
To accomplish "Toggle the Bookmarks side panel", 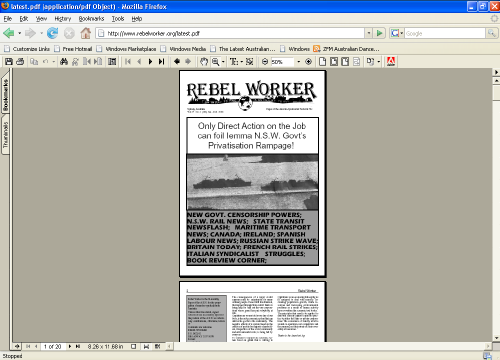I will (5, 95).
